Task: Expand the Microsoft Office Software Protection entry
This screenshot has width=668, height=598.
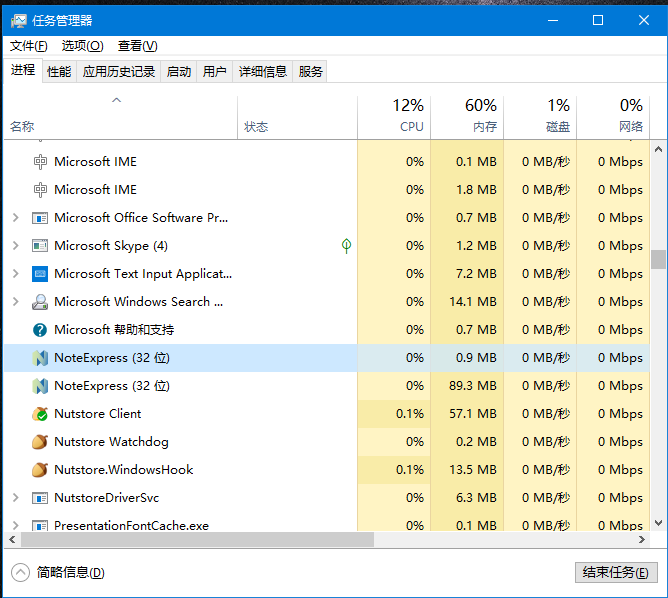Action: tap(15, 218)
